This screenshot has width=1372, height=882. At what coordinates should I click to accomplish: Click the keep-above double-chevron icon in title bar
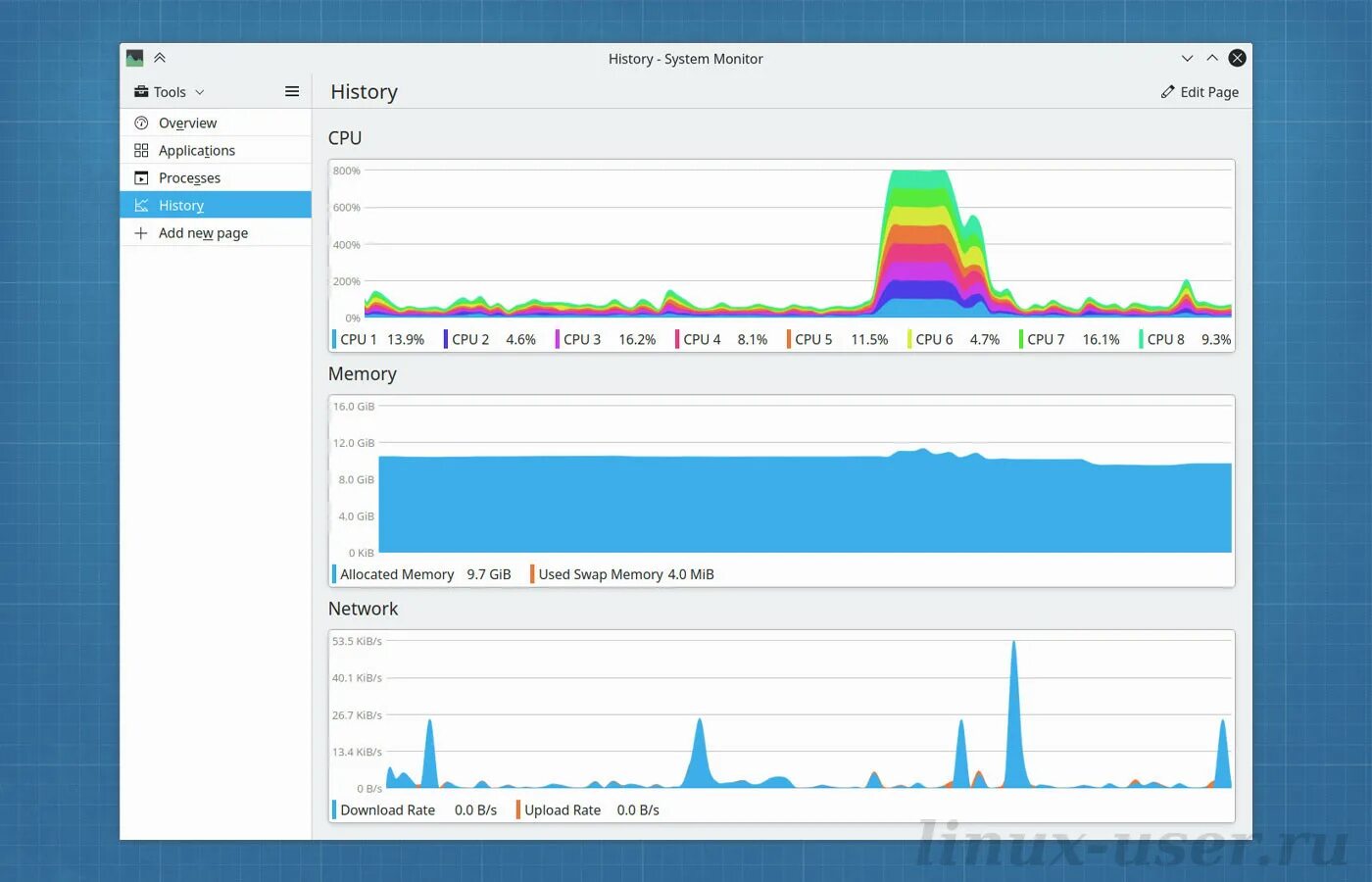[x=160, y=58]
